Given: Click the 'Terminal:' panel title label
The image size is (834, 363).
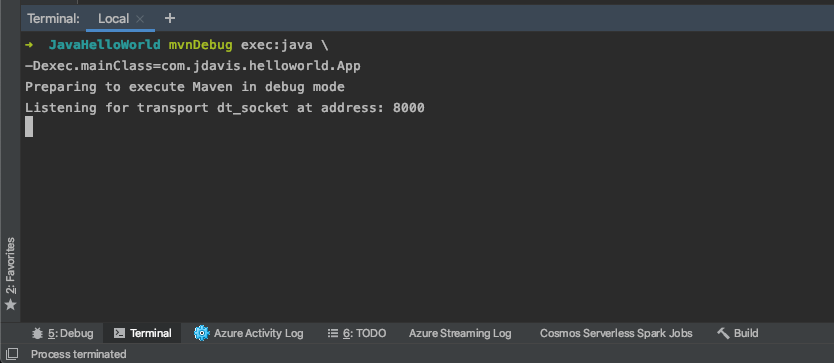Looking at the screenshot, I should tap(53, 19).
